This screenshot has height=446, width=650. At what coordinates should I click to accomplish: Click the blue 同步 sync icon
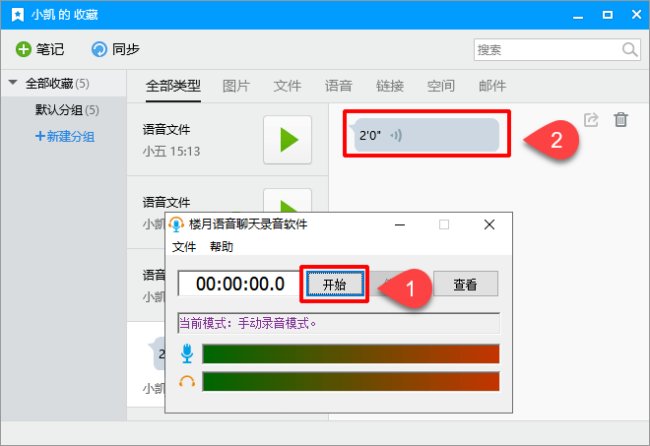pyautogui.click(x=99, y=49)
